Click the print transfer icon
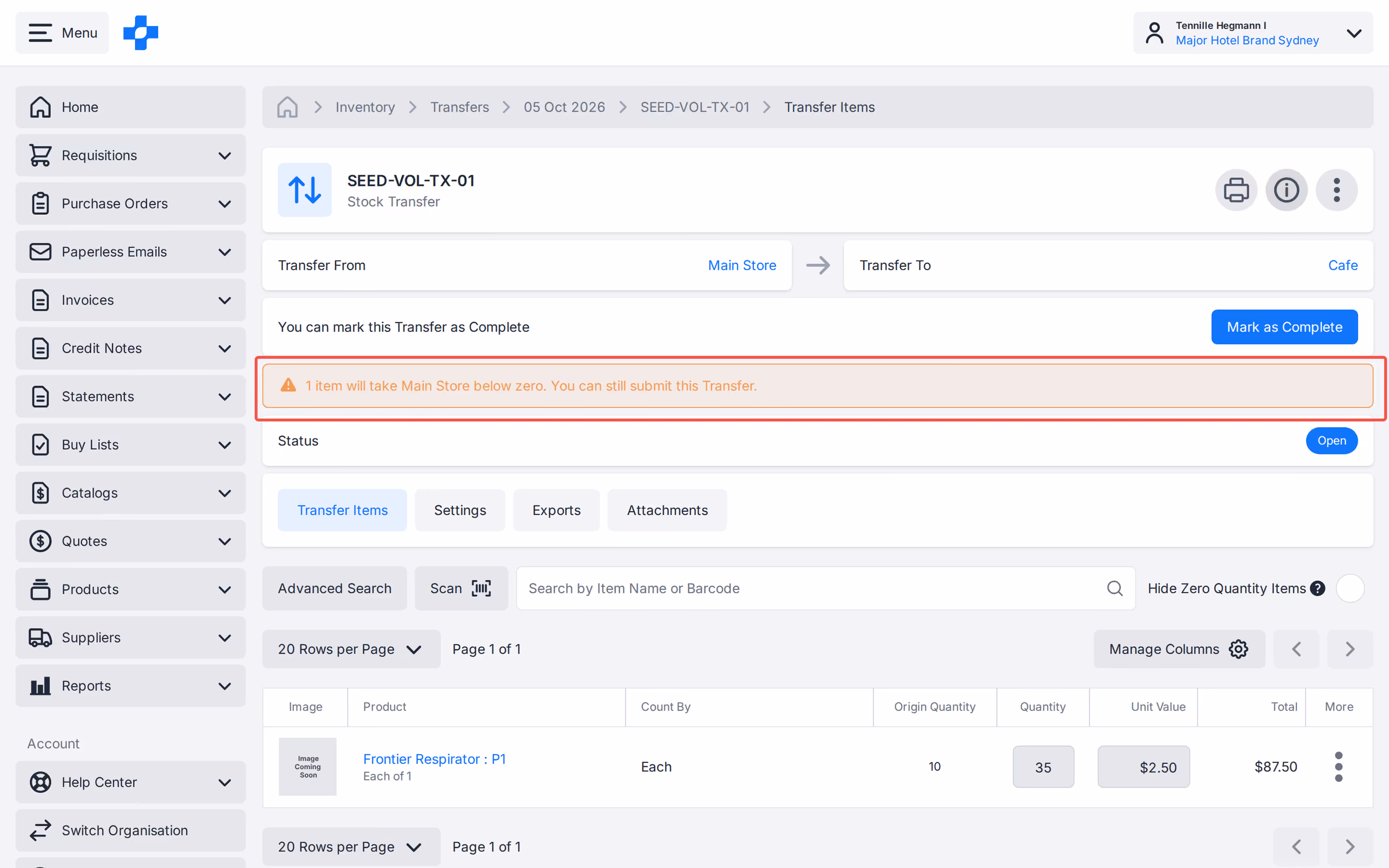Image resolution: width=1389 pixels, height=868 pixels. coord(1236,190)
